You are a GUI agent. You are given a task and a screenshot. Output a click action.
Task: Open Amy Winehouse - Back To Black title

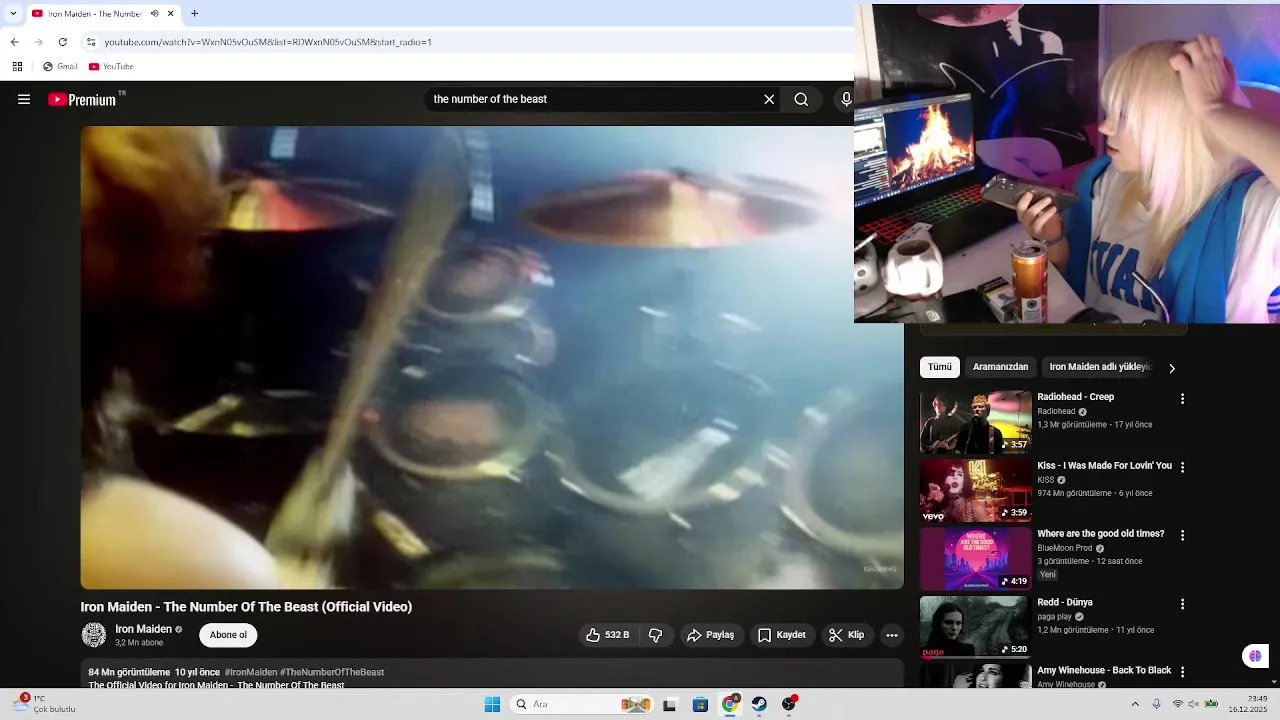pyautogui.click(x=1104, y=671)
